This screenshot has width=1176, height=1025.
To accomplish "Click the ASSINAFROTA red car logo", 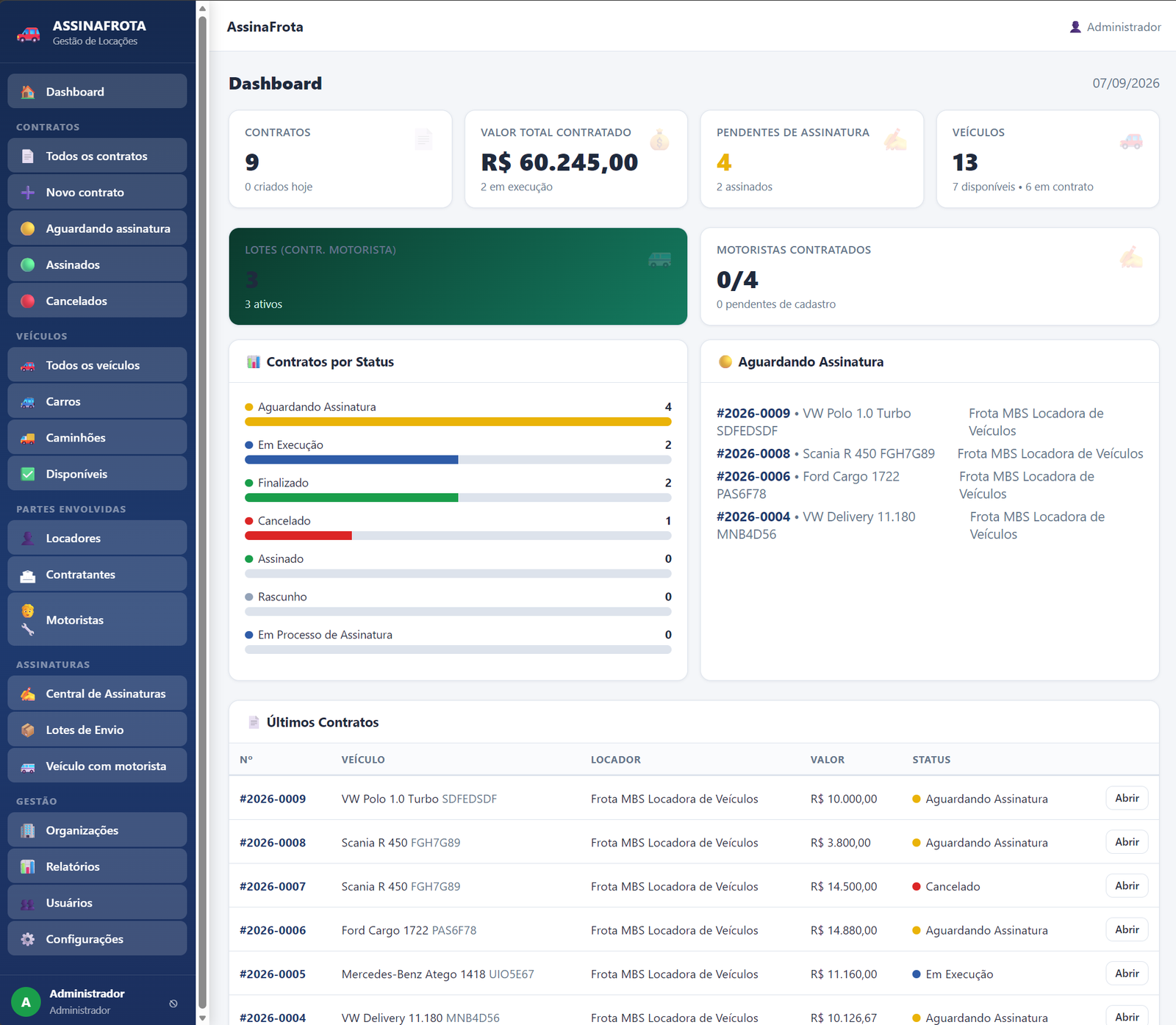I will click(x=28, y=33).
